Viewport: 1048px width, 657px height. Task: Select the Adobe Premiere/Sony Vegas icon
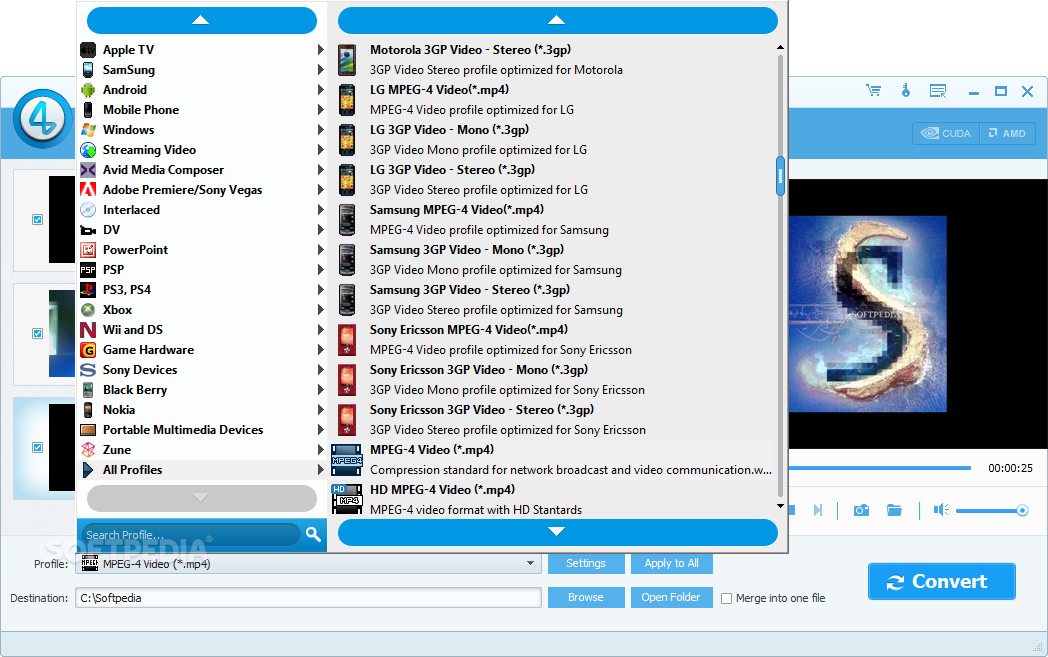(88, 190)
